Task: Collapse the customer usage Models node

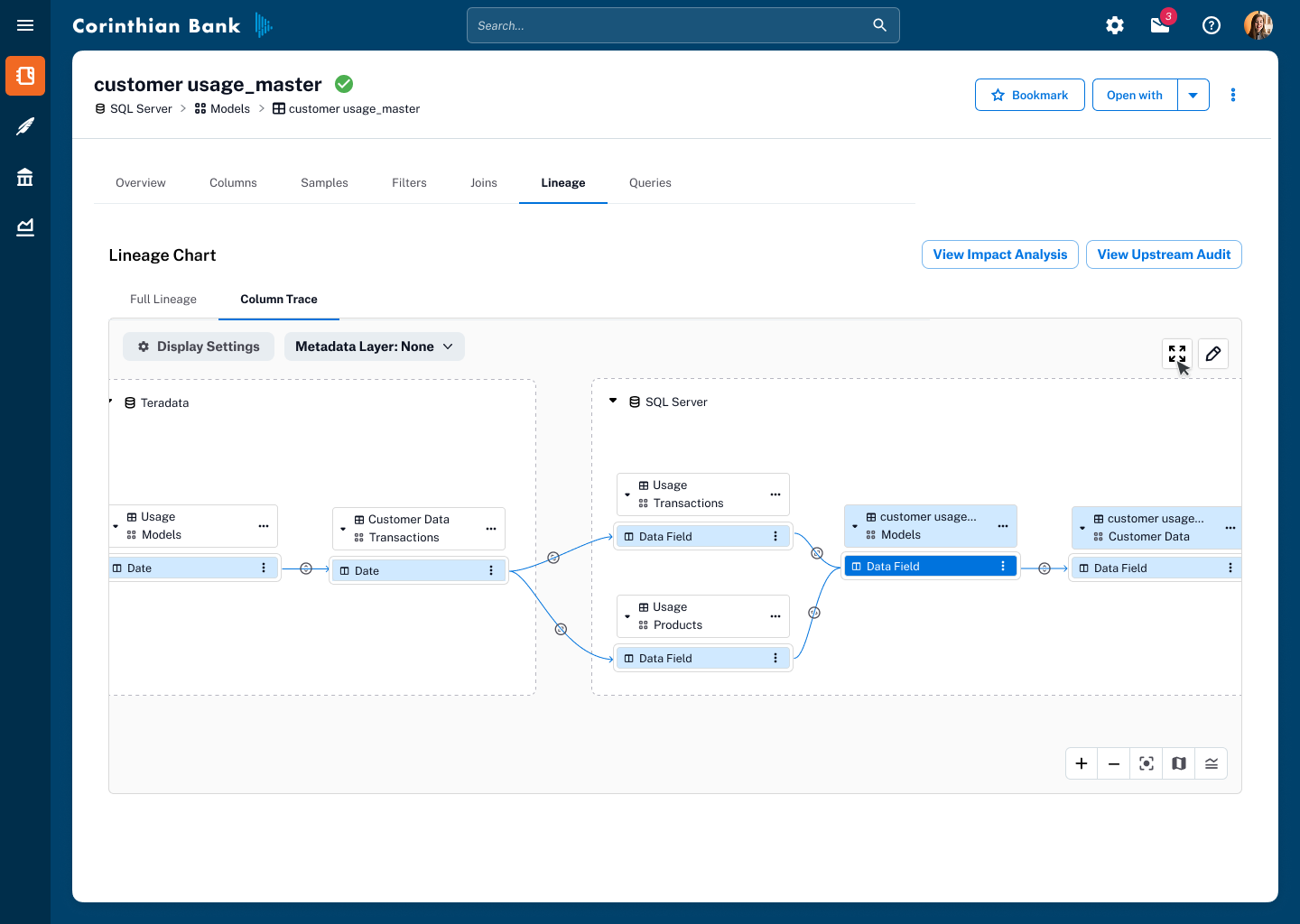Action: click(855, 526)
